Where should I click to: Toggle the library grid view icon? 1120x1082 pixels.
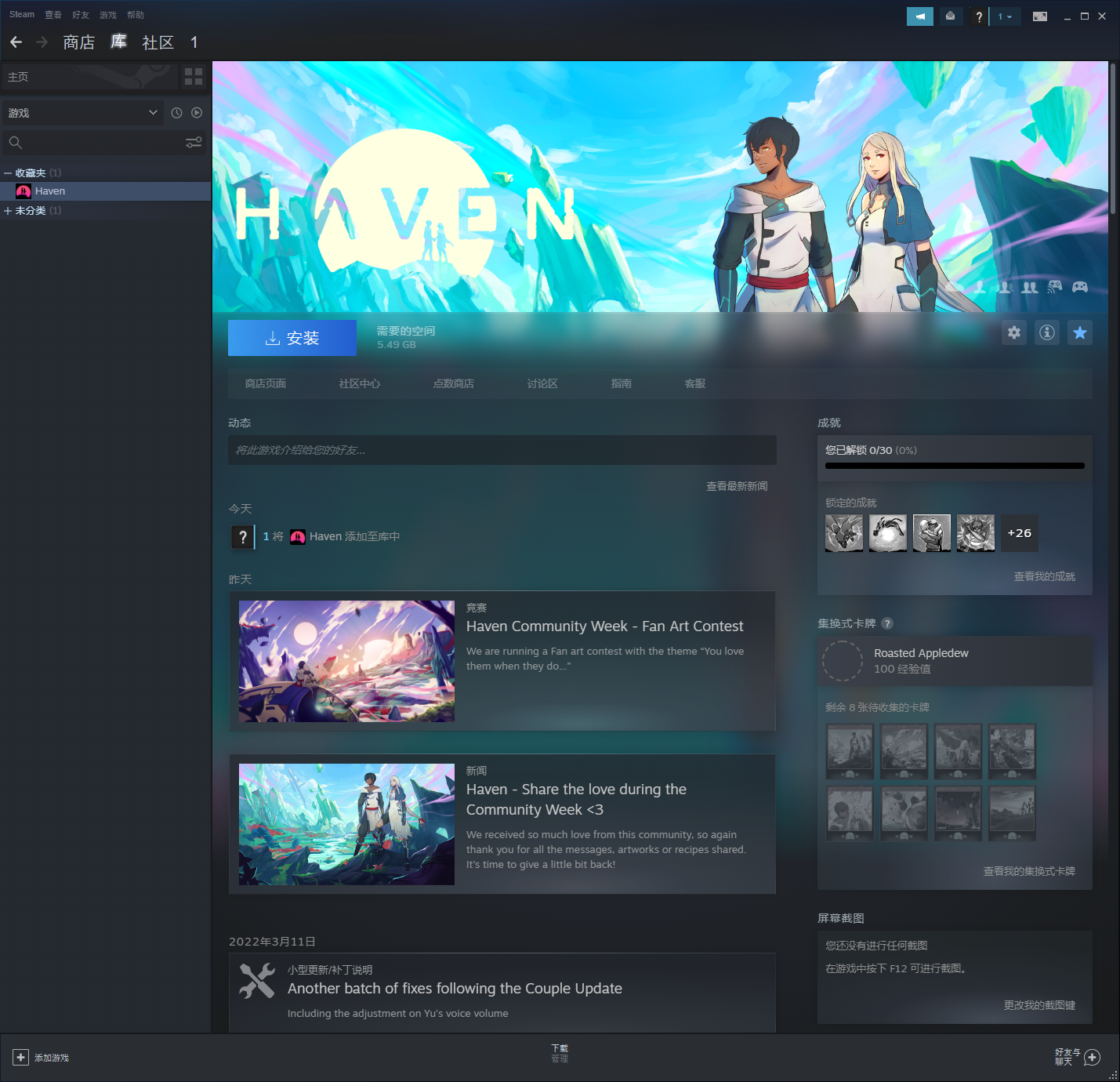(194, 77)
